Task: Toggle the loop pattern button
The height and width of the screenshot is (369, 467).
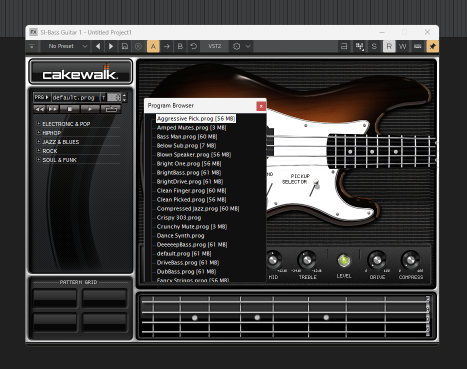Action: (111, 109)
